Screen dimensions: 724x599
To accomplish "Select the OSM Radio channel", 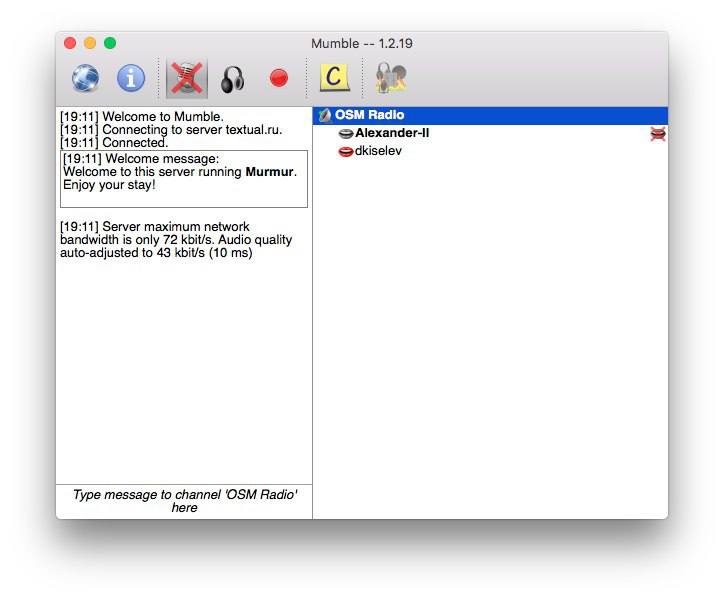I will (490, 115).
